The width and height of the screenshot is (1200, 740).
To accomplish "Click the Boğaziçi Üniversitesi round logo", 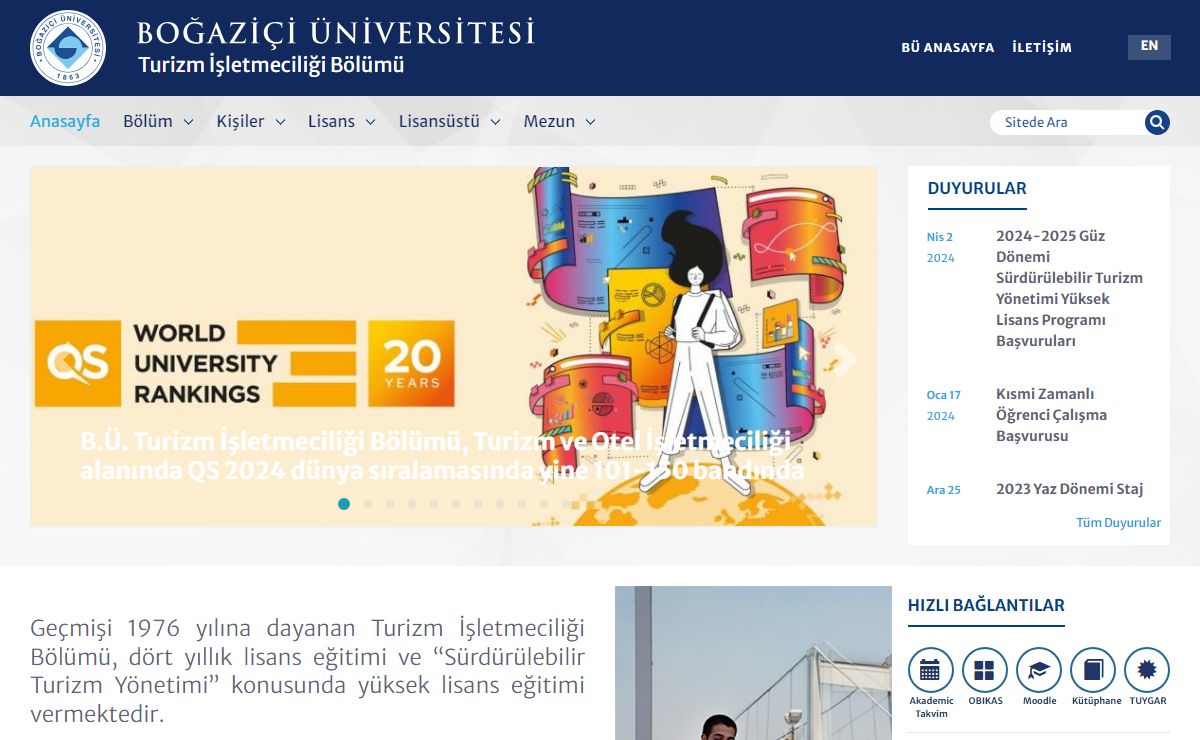I will pos(68,48).
